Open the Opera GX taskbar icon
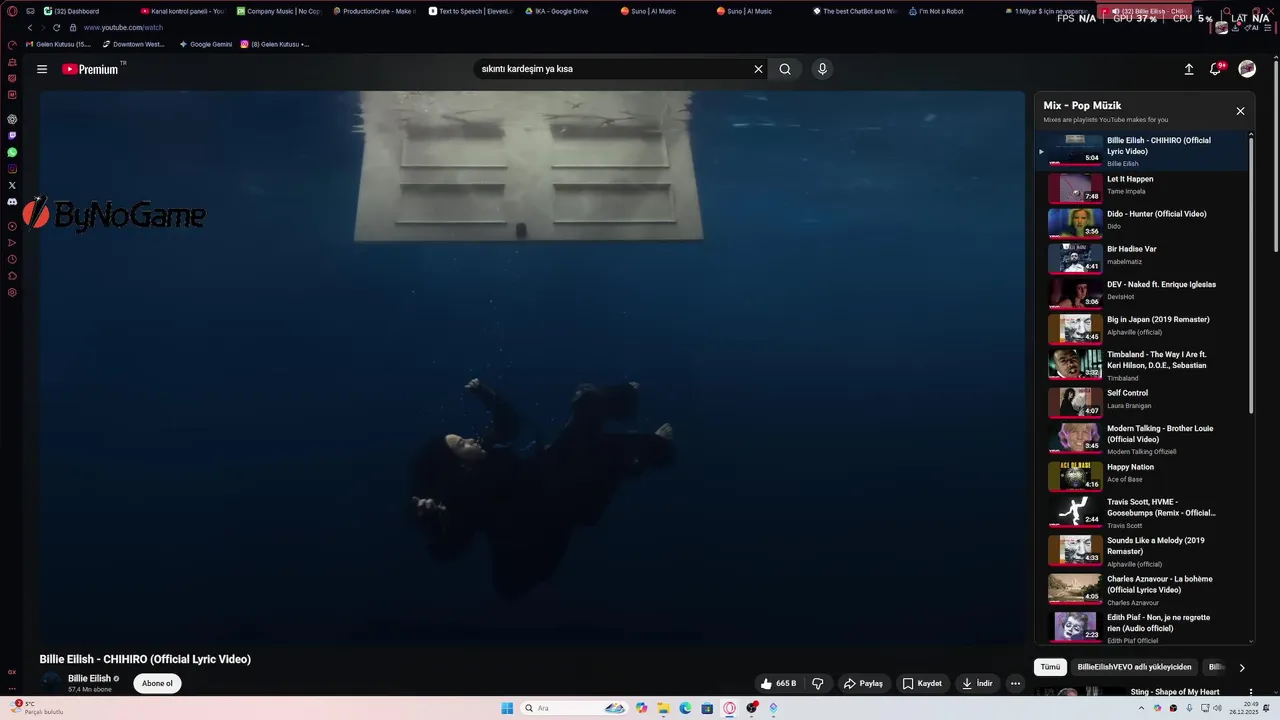Screen dimensions: 1280x720 [x=730, y=708]
